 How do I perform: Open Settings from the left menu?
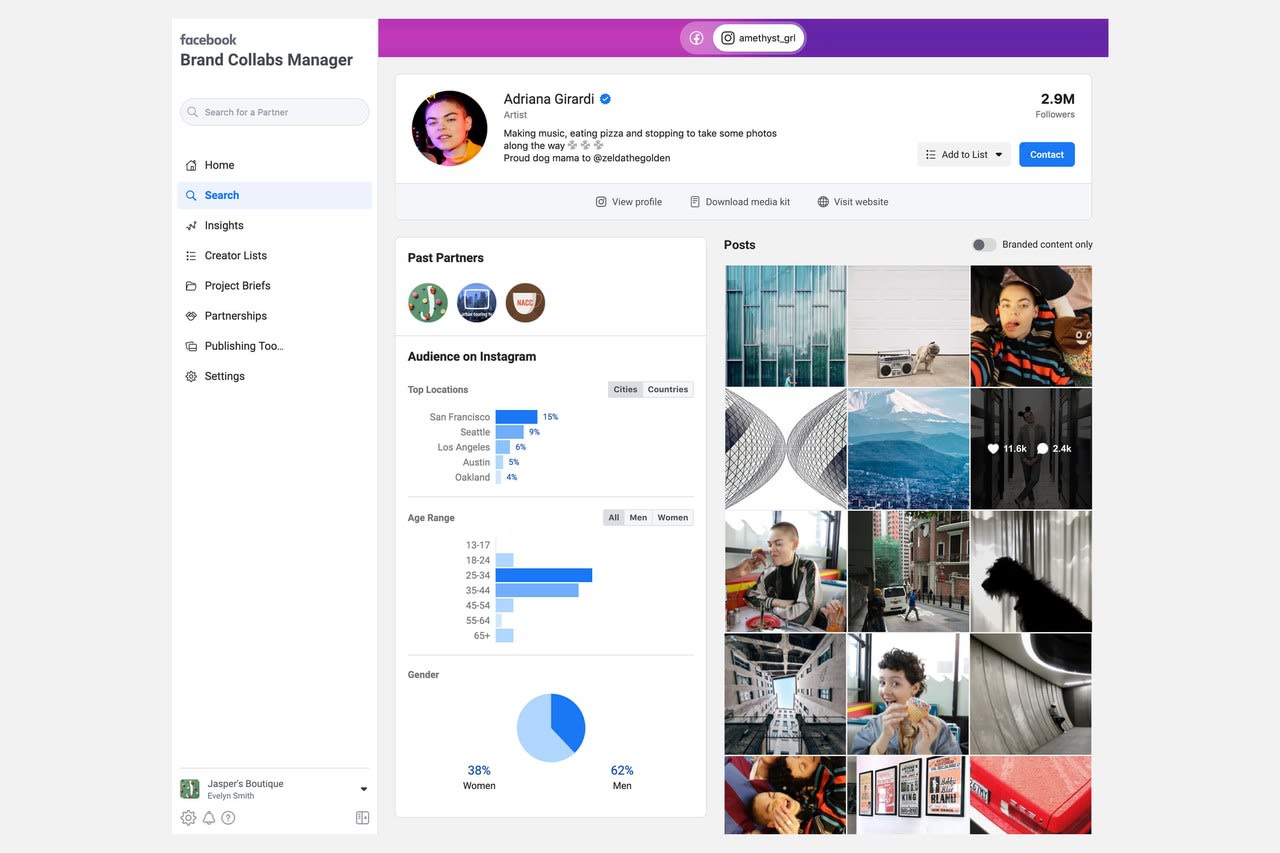pos(224,375)
